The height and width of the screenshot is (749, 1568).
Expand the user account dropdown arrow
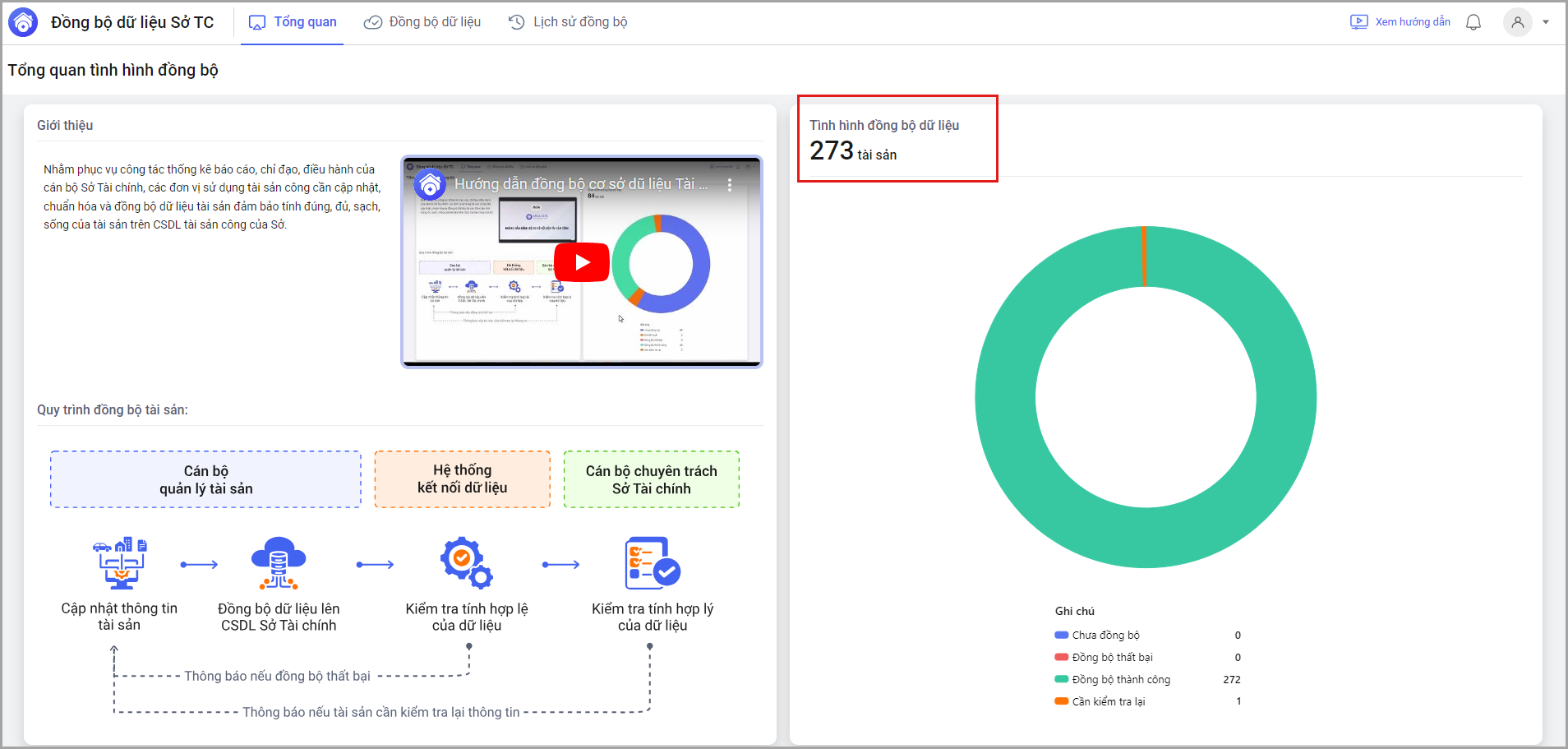1546,22
